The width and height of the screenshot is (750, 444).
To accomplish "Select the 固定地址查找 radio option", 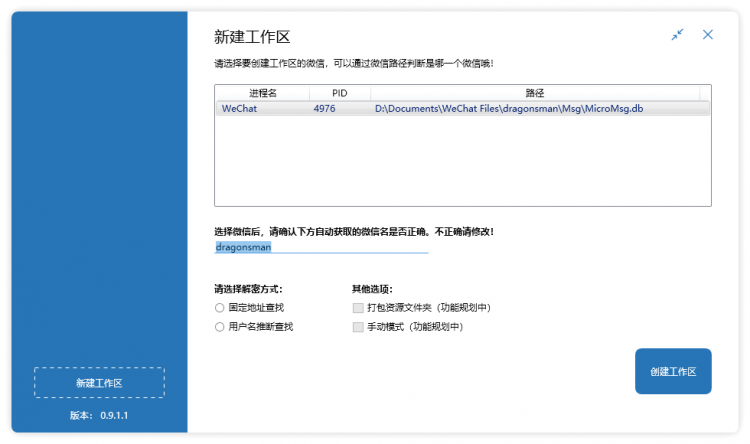I will pos(220,308).
